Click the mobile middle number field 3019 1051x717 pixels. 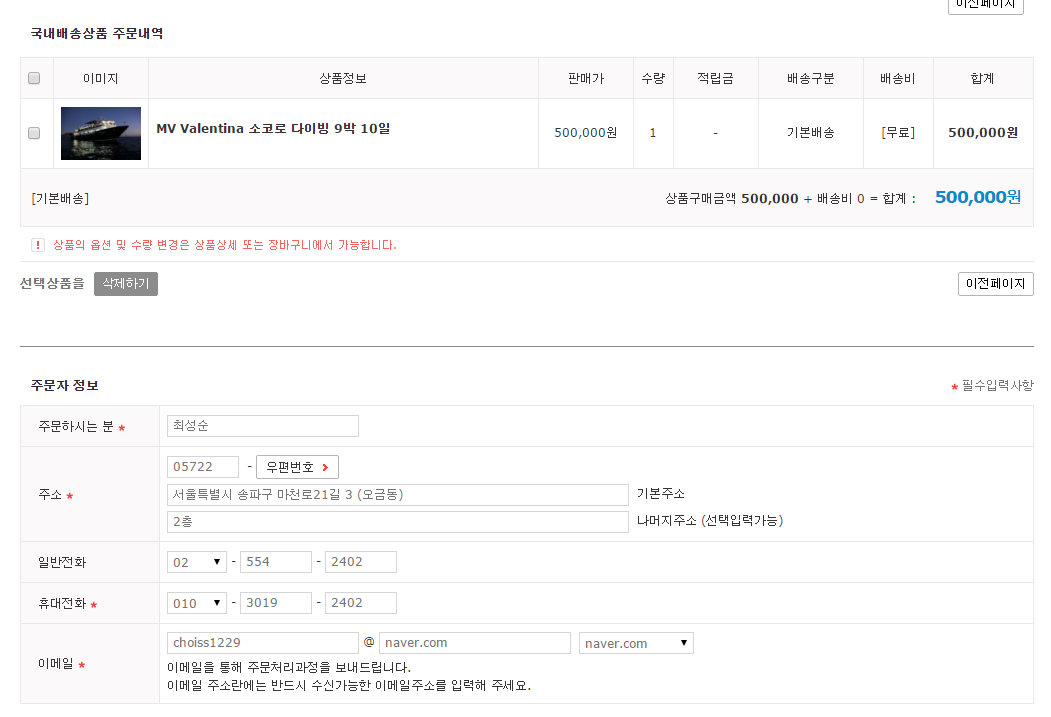276,603
